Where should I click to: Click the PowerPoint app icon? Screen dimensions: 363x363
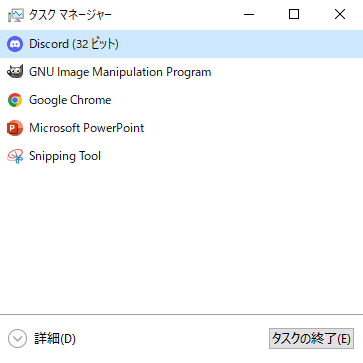pos(15,128)
